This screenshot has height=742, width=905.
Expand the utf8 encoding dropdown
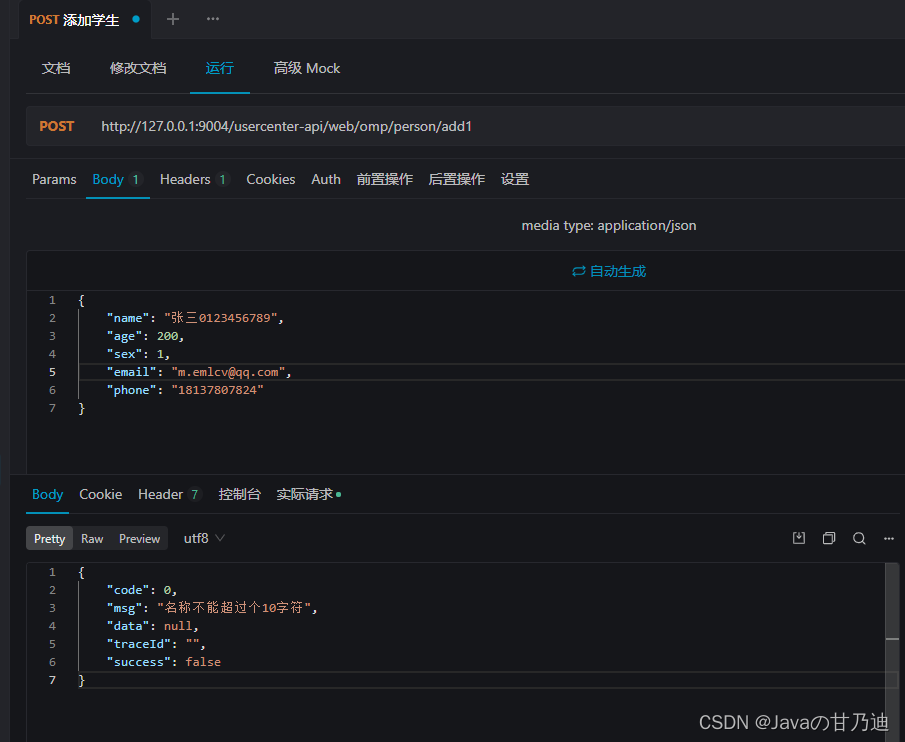(204, 538)
